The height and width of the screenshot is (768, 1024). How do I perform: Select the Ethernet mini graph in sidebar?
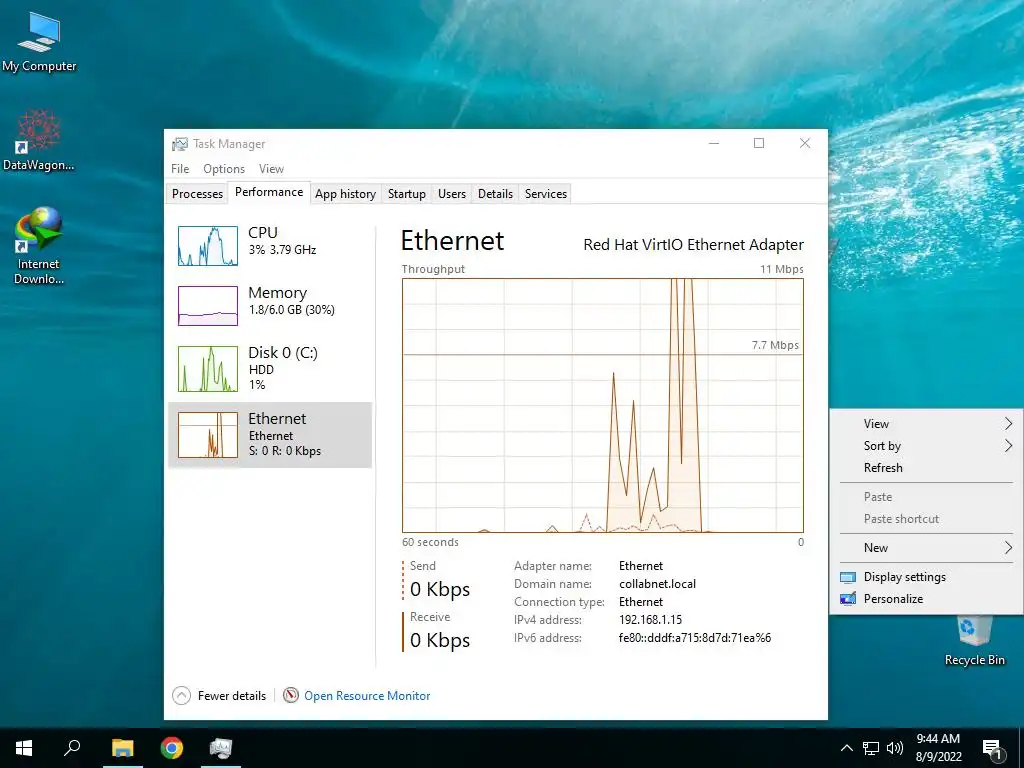(x=208, y=435)
